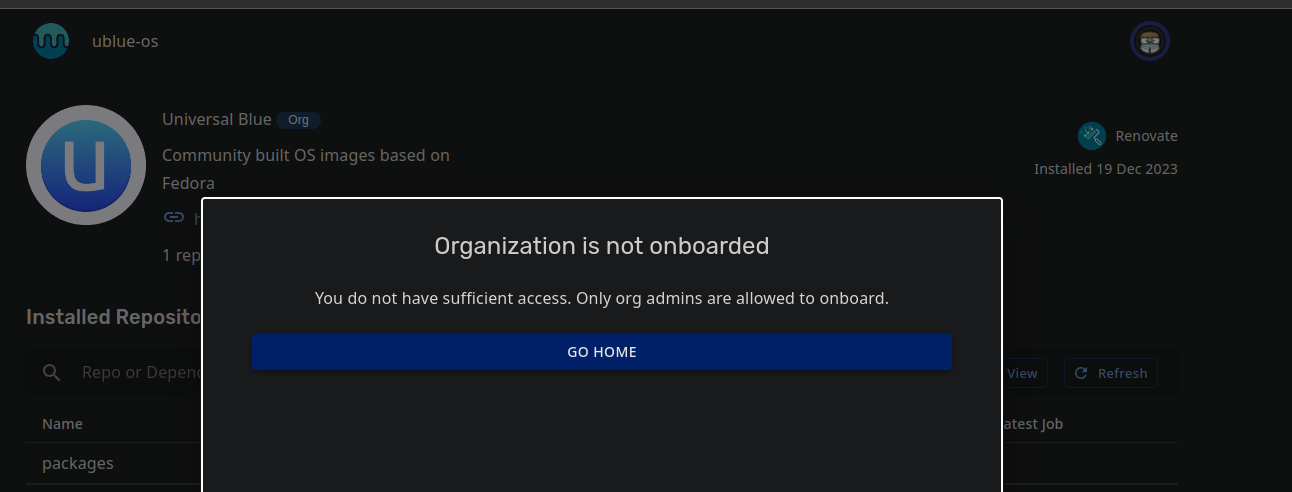Viewport: 1292px width, 492px height.
Task: Click the Installed Repositories heading
Action: point(113,317)
